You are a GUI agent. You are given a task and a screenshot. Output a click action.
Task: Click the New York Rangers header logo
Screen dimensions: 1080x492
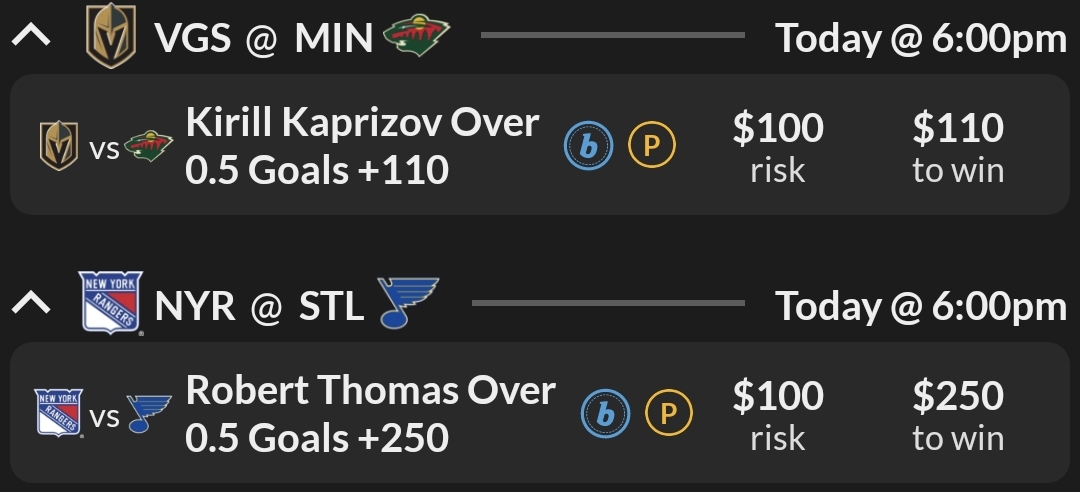click(x=110, y=302)
